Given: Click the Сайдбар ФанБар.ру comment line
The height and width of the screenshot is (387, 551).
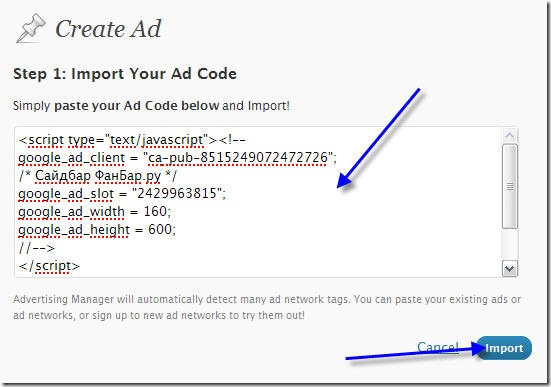Looking at the screenshot, I should click(98, 176).
